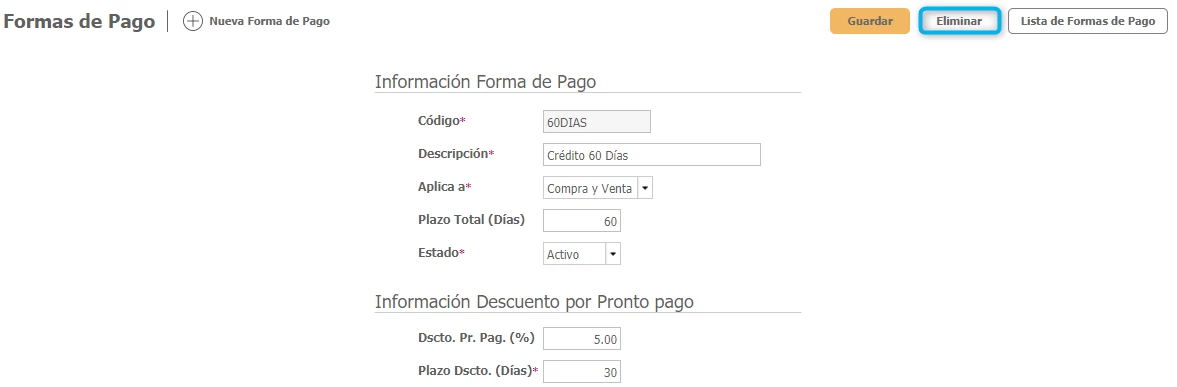
Task: Select the Compra y Venta combo box value
Action: pyautogui.click(x=590, y=188)
